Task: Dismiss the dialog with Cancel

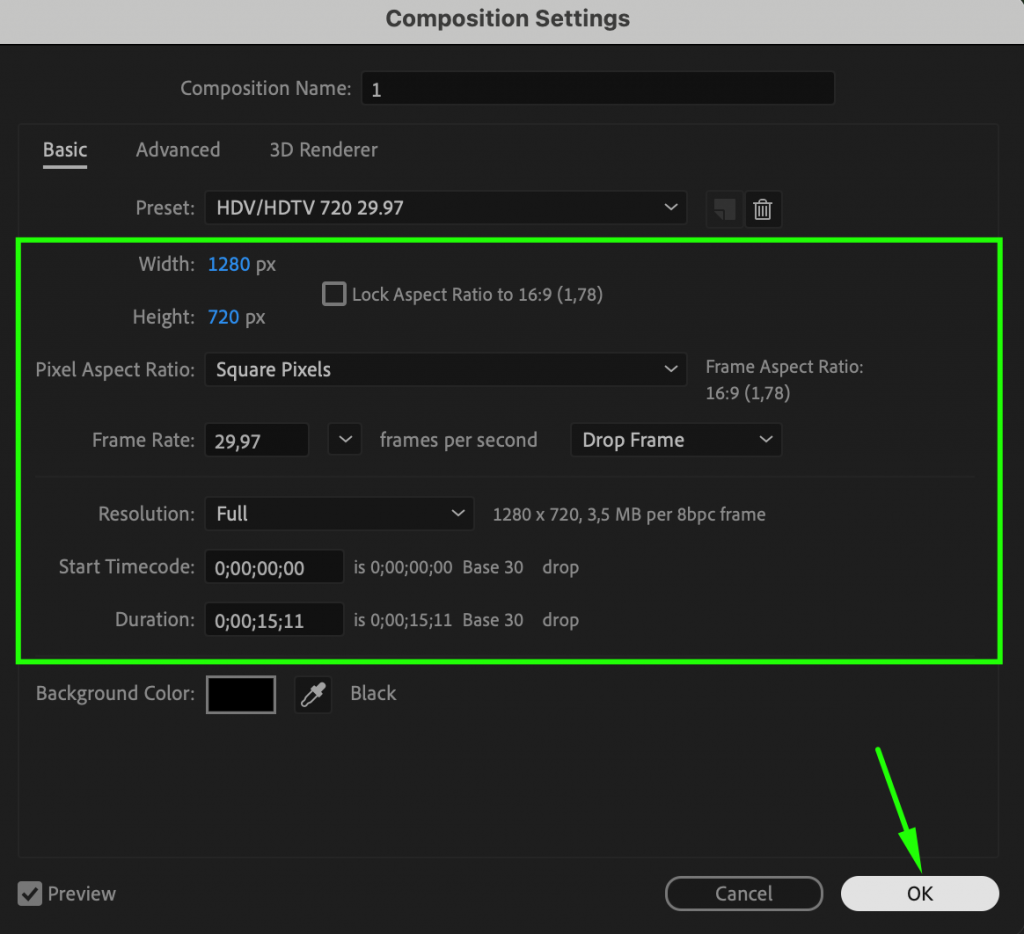Action: pos(744,893)
